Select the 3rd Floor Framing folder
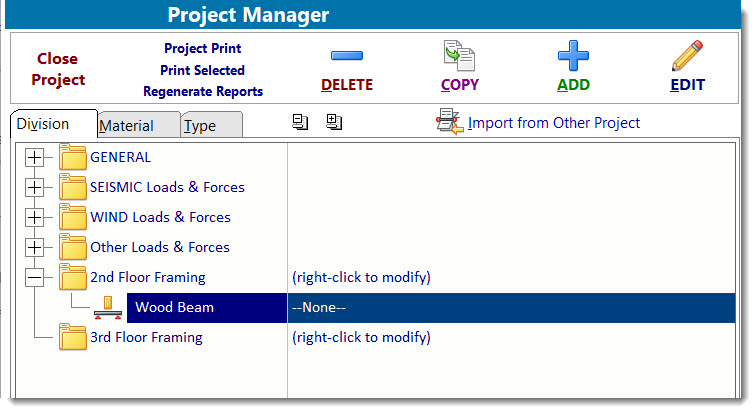Viewport: 756px width, 413px height. coord(146,337)
